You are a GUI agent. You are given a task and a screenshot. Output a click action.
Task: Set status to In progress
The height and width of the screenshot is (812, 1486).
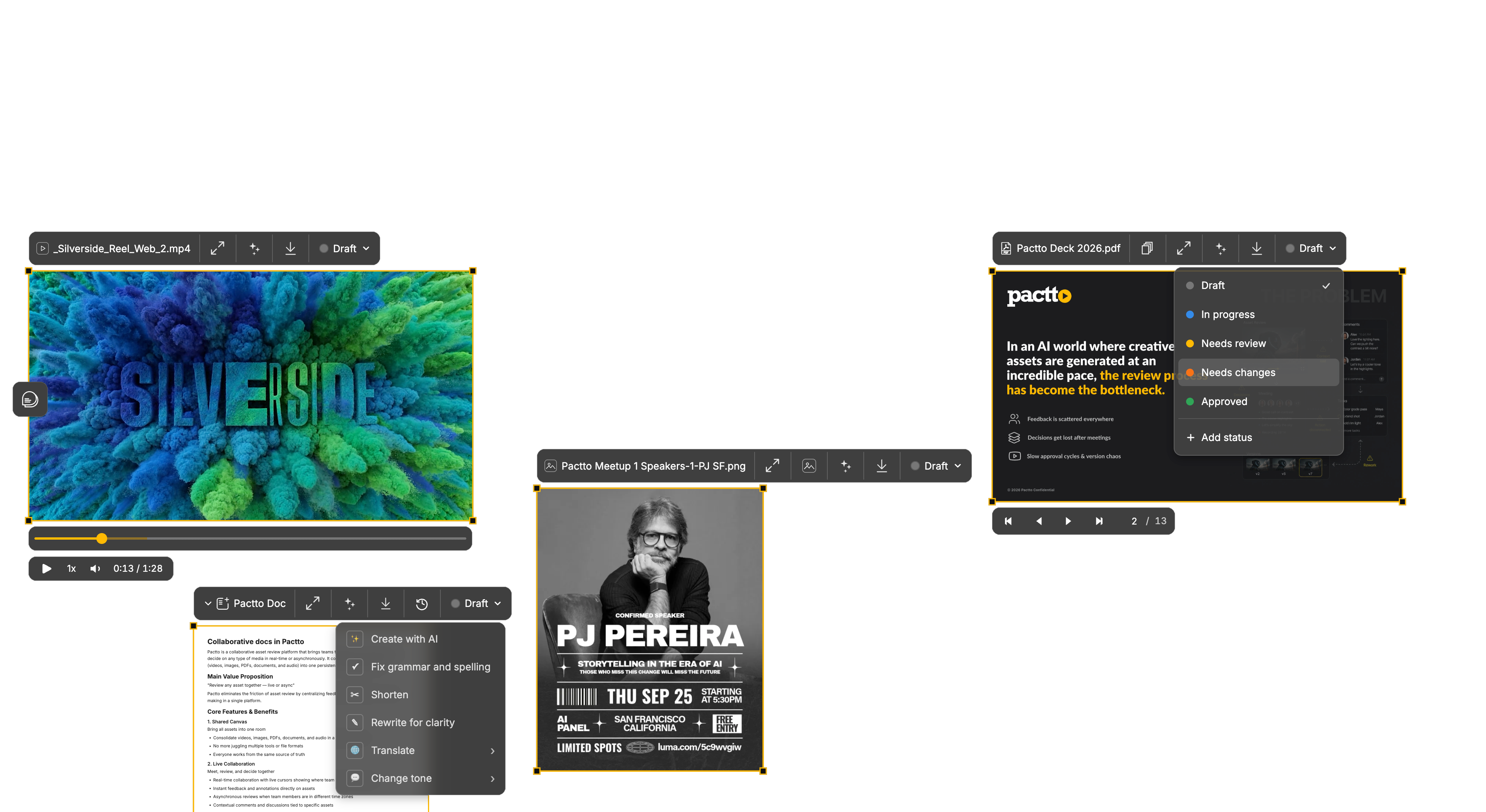tap(1259, 314)
